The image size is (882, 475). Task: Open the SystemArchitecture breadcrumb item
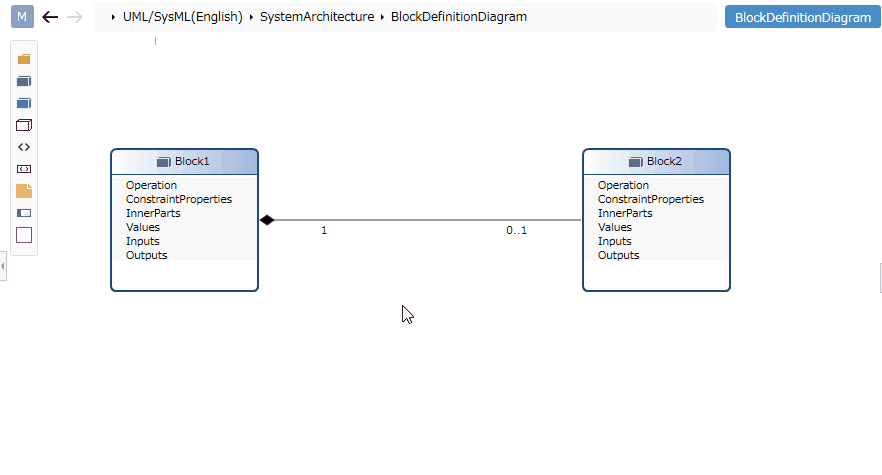tap(317, 17)
